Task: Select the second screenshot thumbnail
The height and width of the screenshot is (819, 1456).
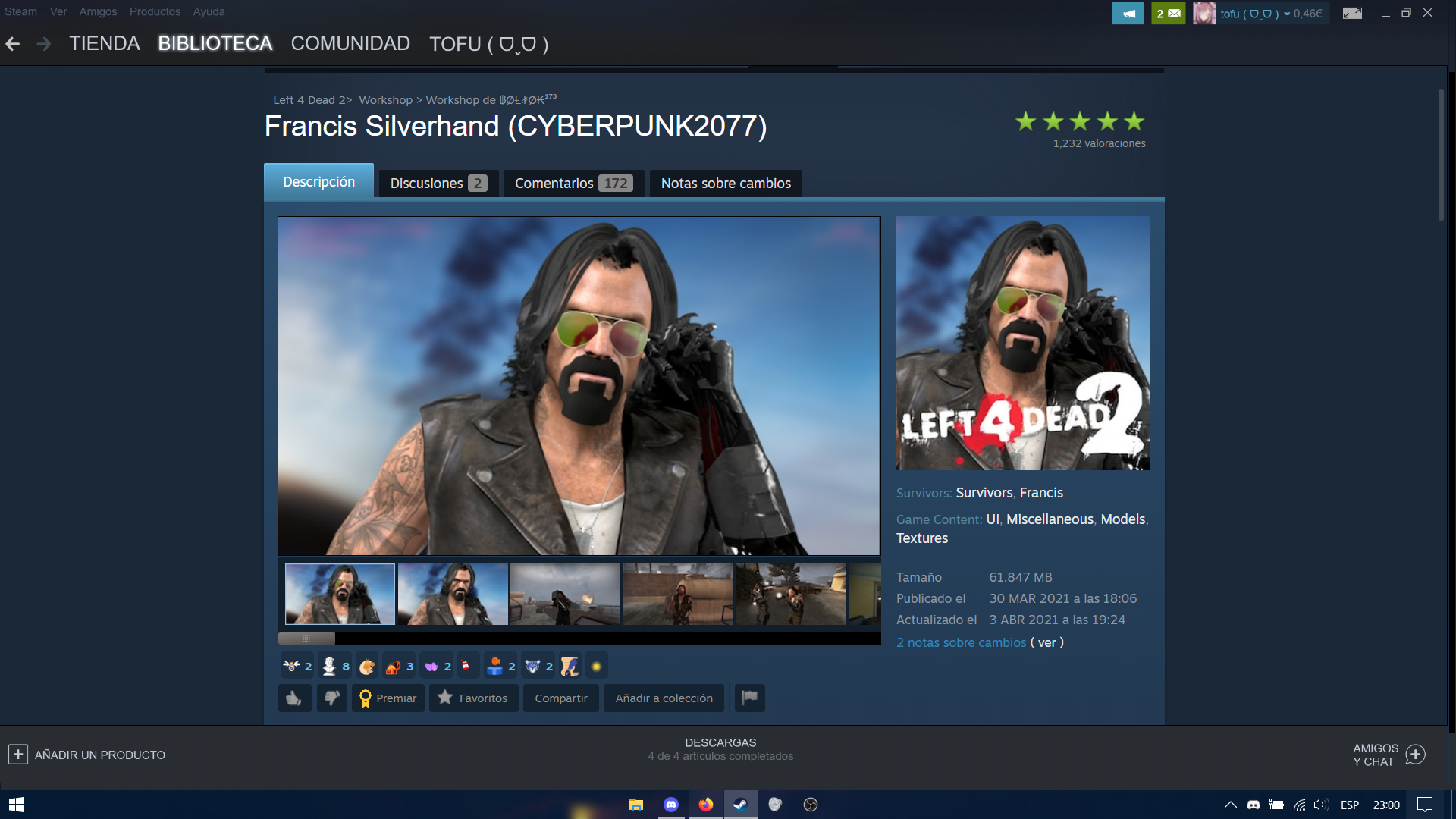Action: click(x=453, y=594)
